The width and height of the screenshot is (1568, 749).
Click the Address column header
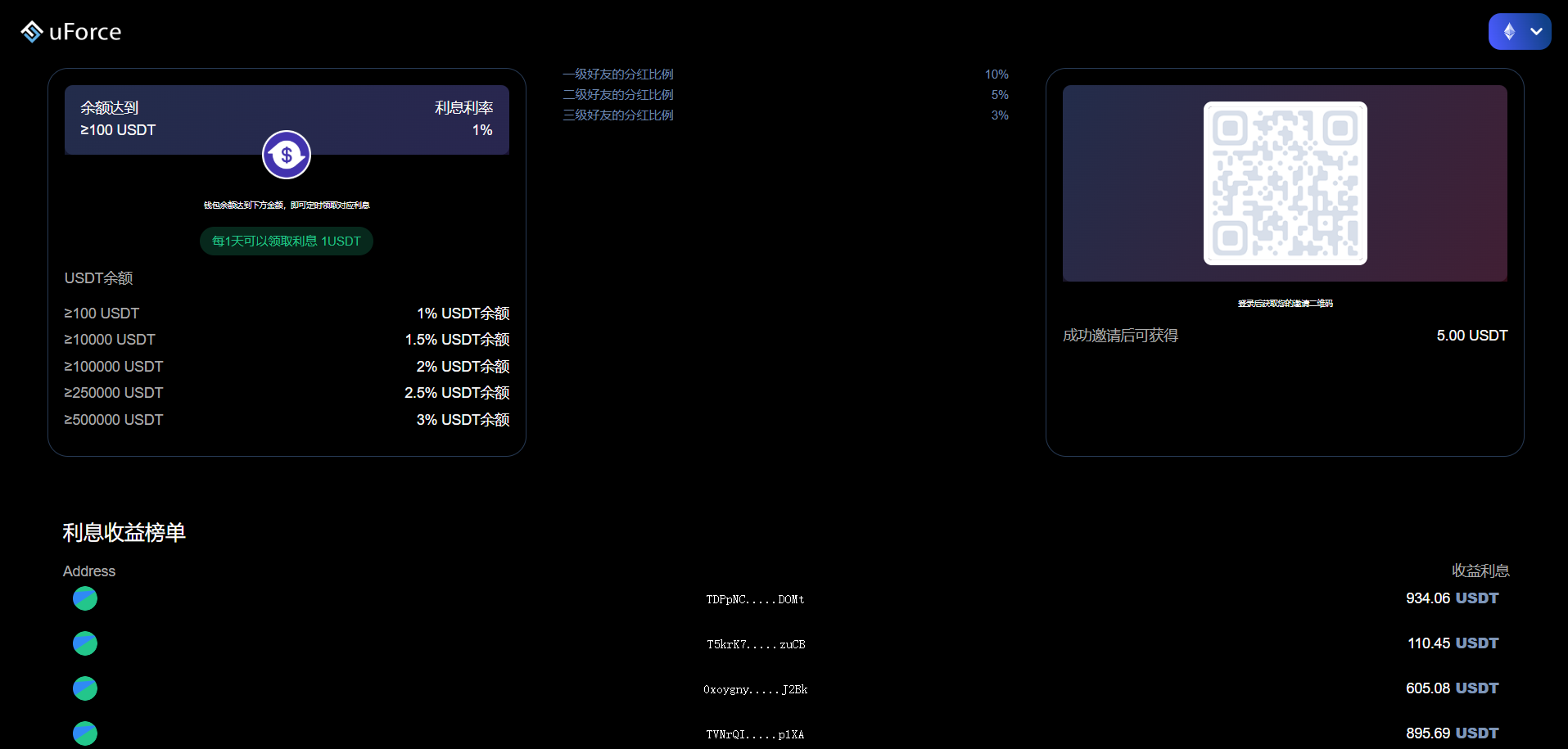click(89, 571)
